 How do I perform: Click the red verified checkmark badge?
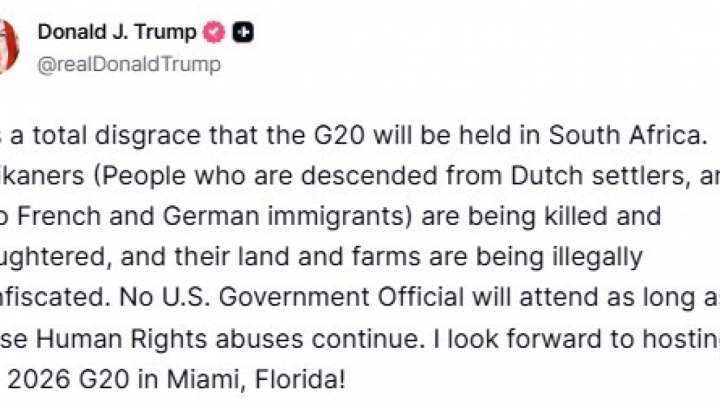point(214,33)
